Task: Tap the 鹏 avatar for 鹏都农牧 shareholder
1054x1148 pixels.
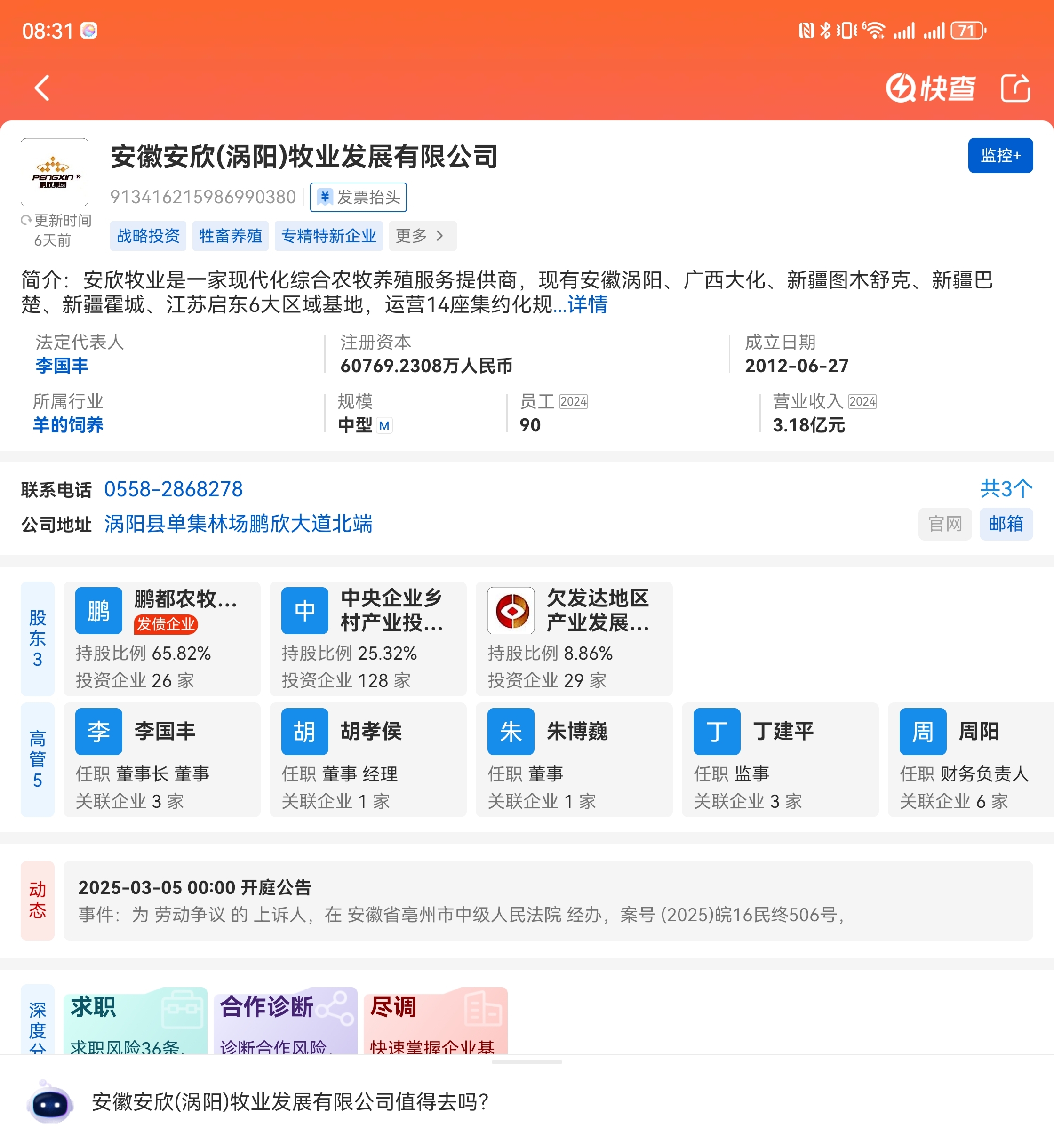Action: (x=99, y=611)
